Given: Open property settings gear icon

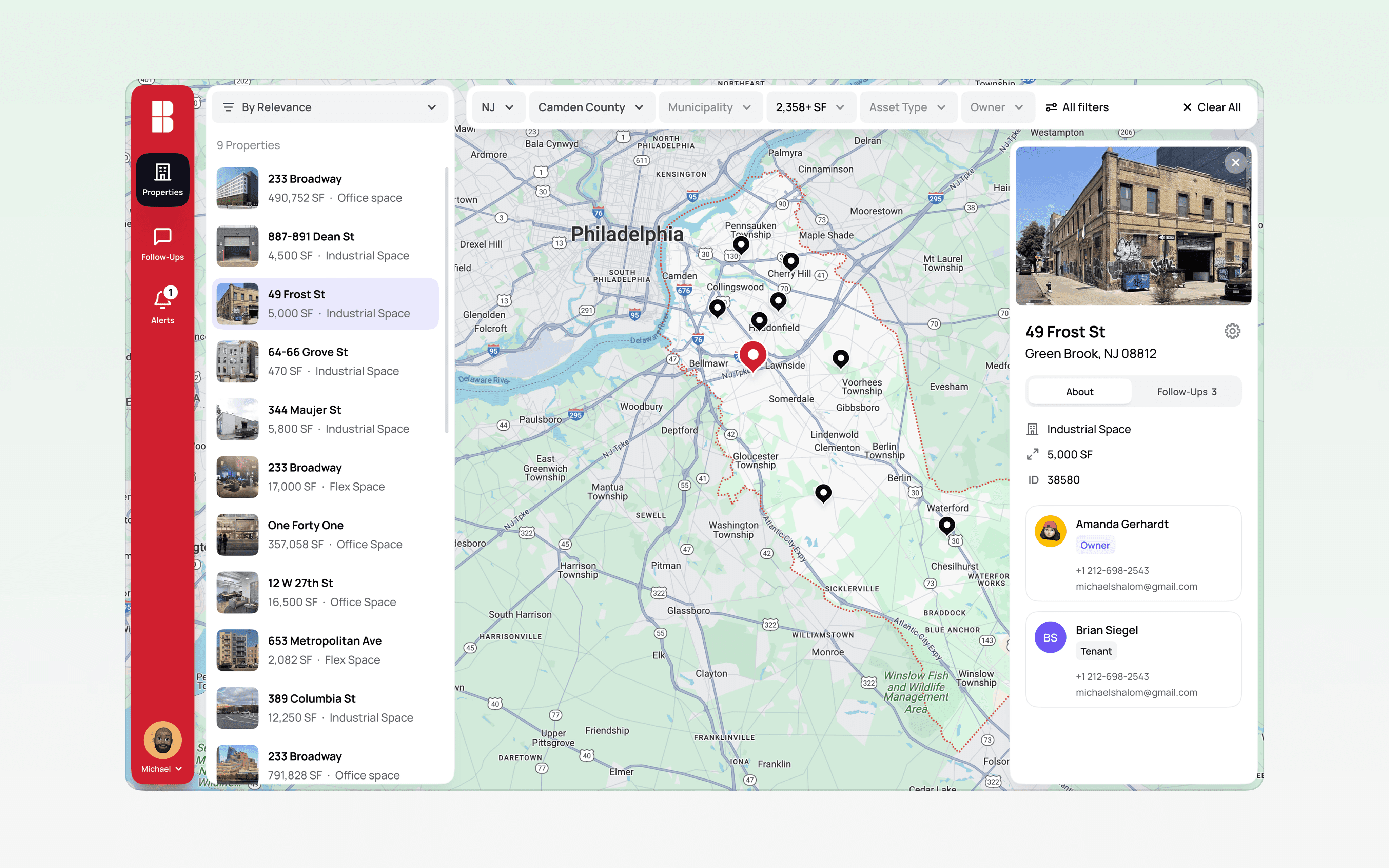Looking at the screenshot, I should 1232,331.
